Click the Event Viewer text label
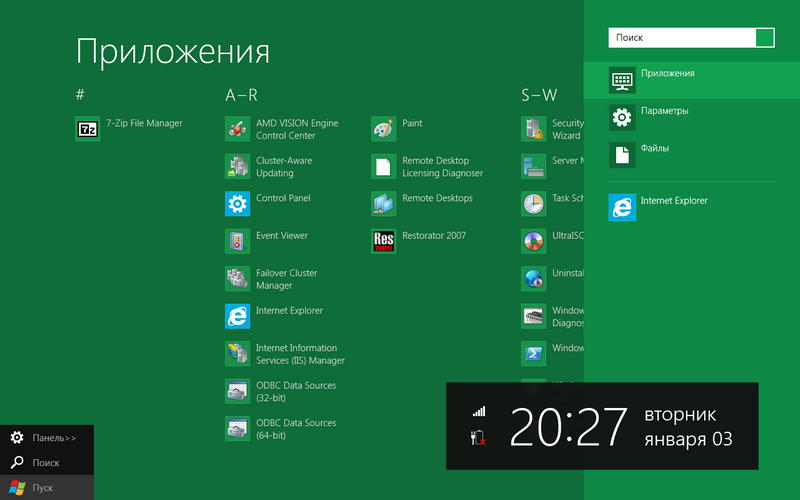Screen dimensions: 800x500 (x=282, y=235)
